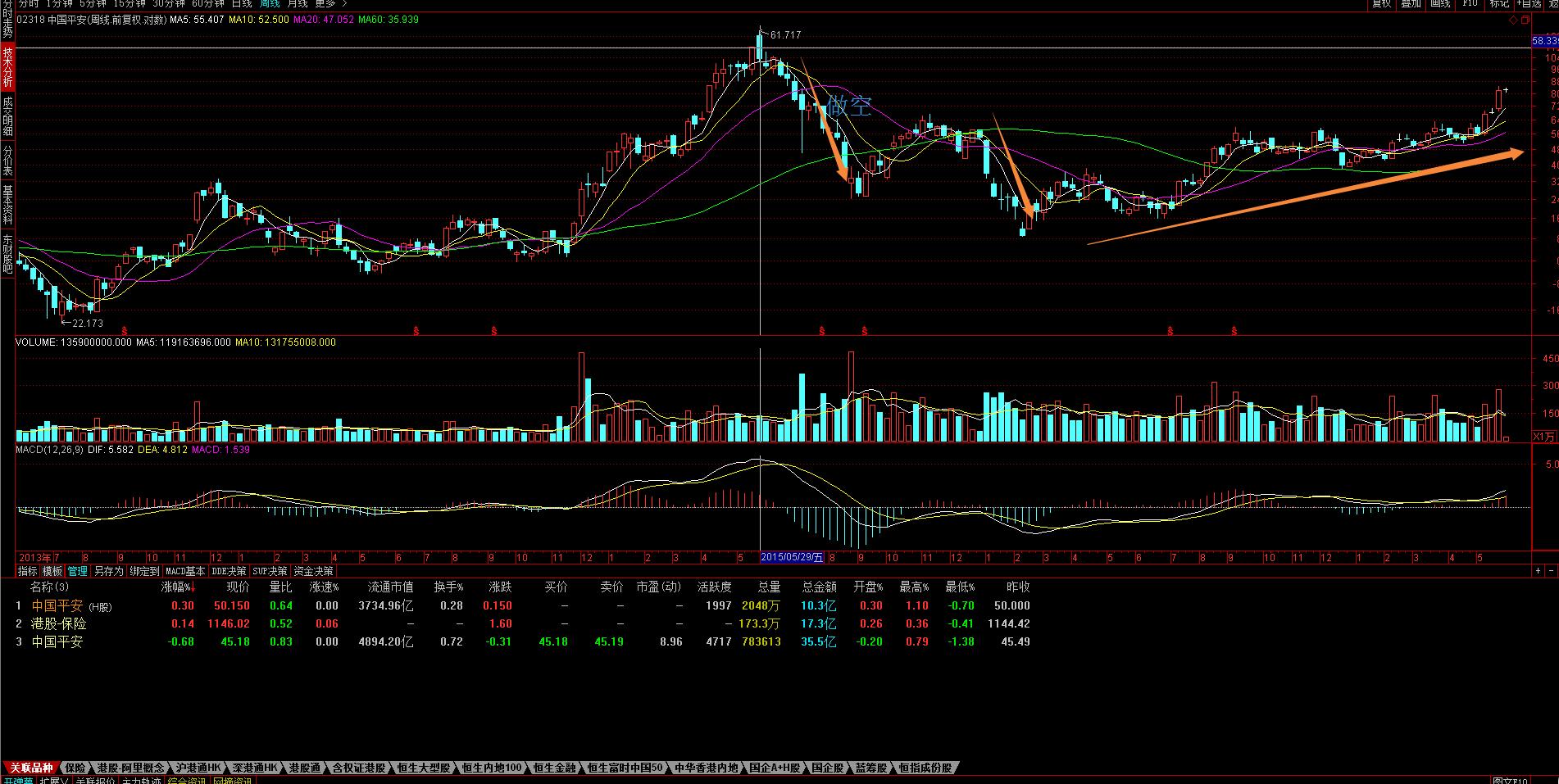Image resolution: width=1559 pixels, height=784 pixels.
Task: Click the 叠加 overlay button
Action: tap(1411, 4)
